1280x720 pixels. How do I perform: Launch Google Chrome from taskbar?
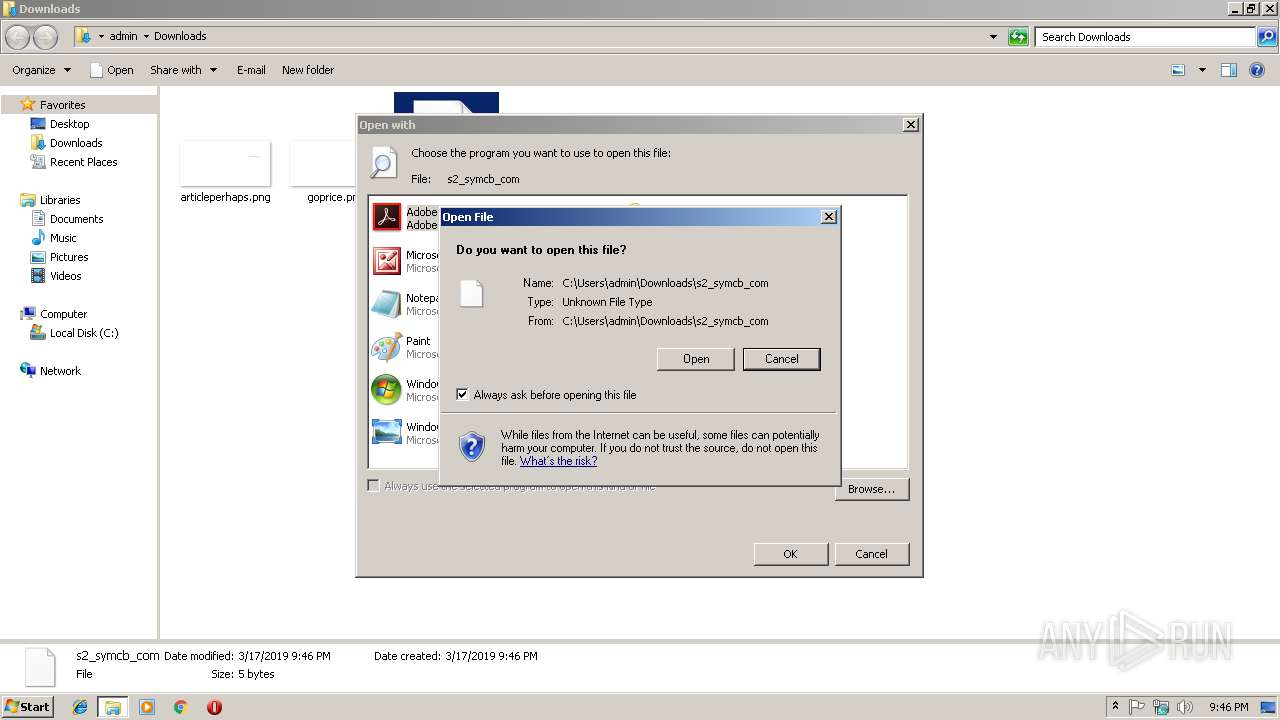[x=180, y=707]
